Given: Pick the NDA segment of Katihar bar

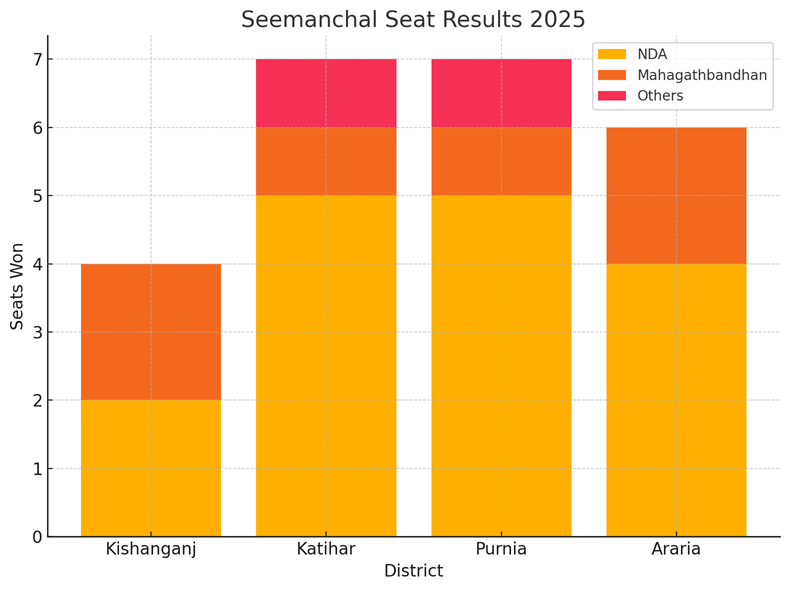Looking at the screenshot, I should [326, 366].
